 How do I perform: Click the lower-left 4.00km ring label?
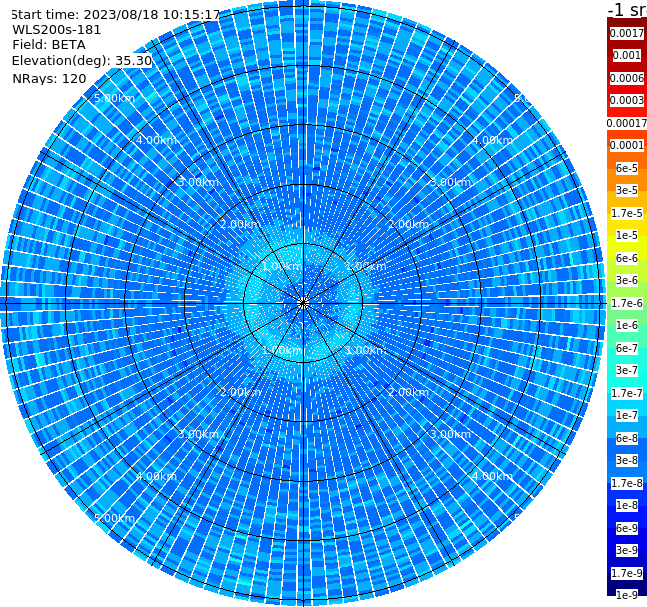pyautogui.click(x=156, y=476)
